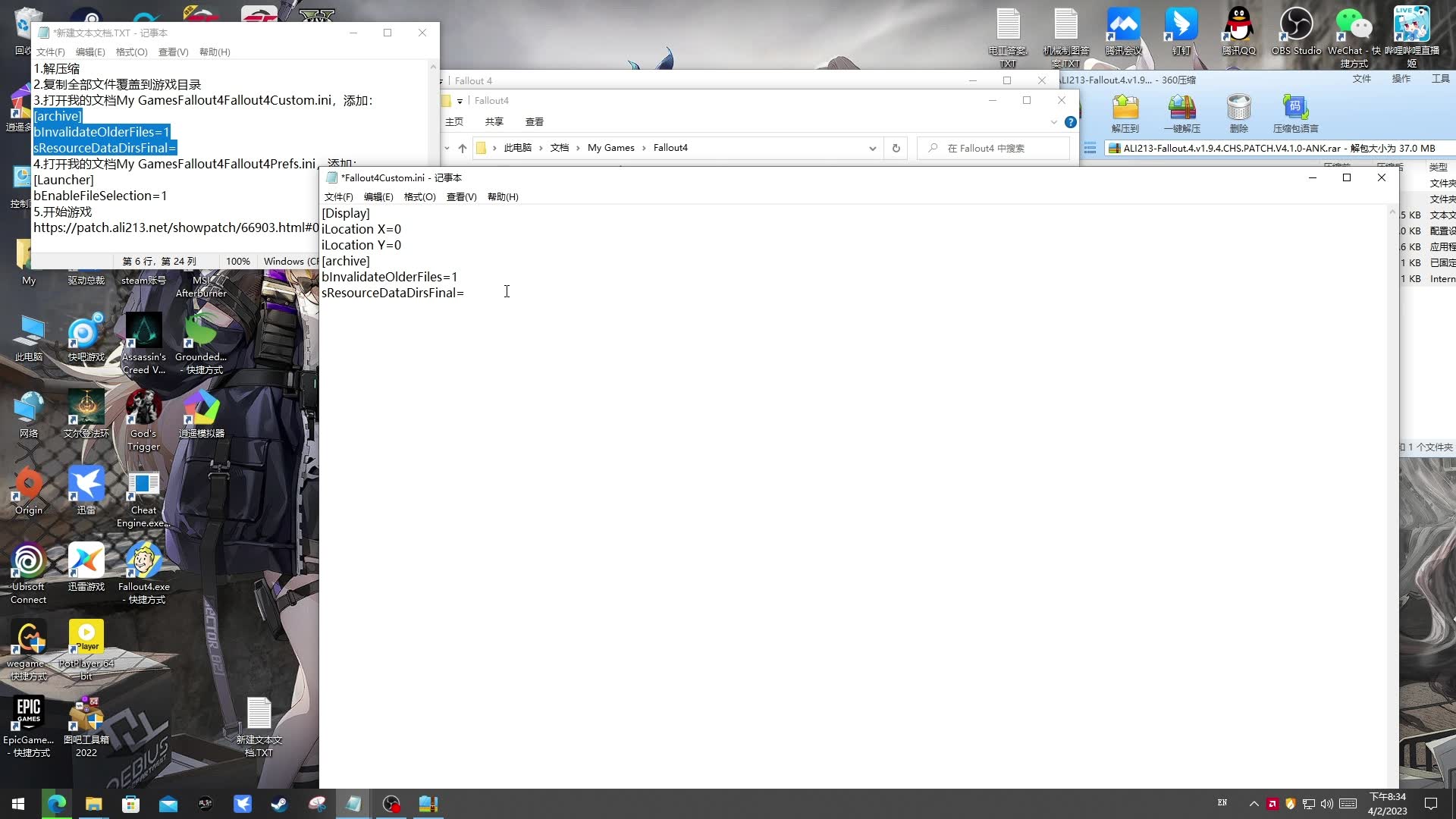Open Steam from taskbar

(x=279, y=804)
